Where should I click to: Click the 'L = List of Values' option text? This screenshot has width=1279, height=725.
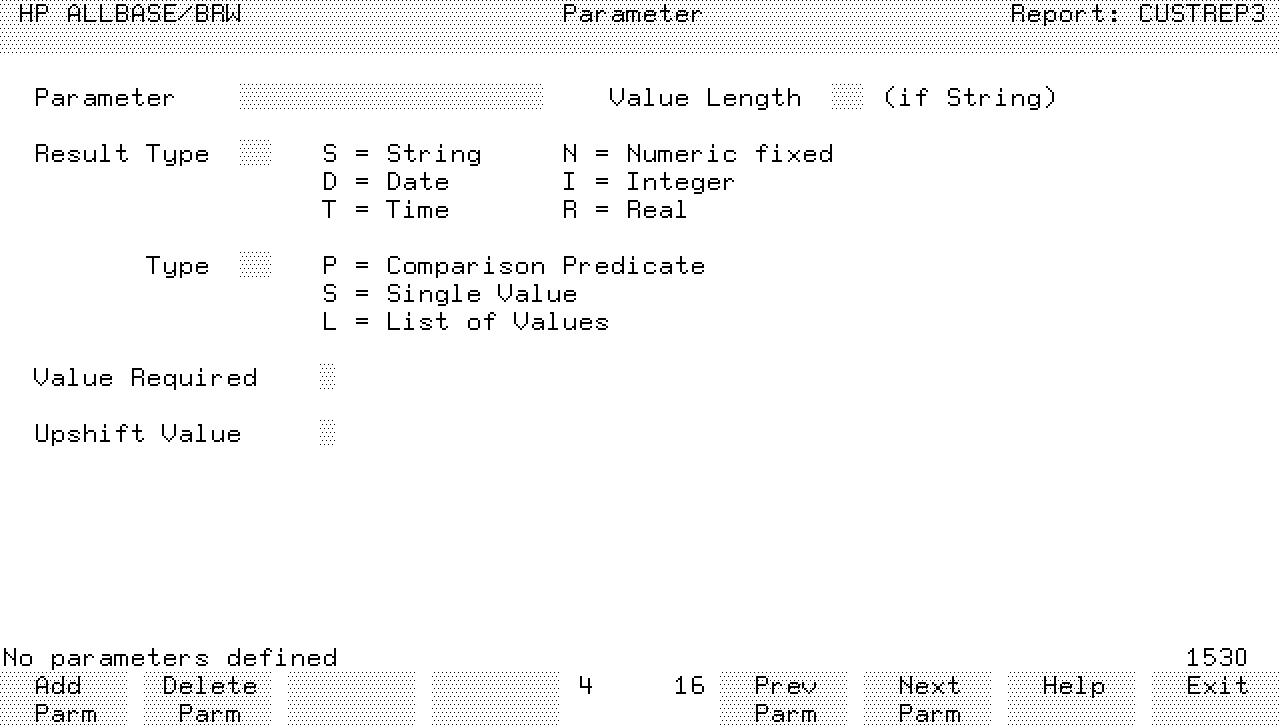(465, 322)
